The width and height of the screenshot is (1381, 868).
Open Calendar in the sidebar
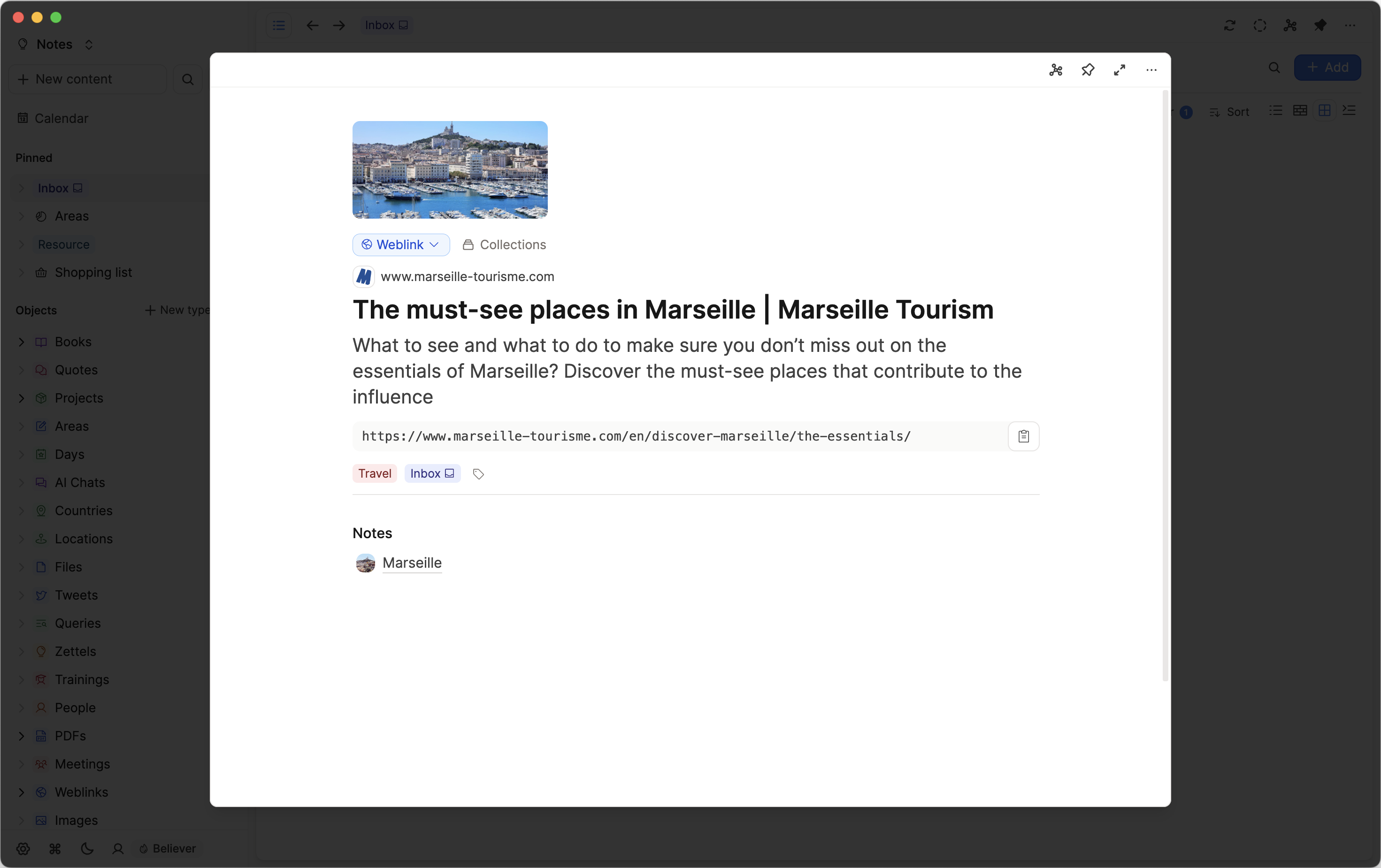tap(54, 118)
